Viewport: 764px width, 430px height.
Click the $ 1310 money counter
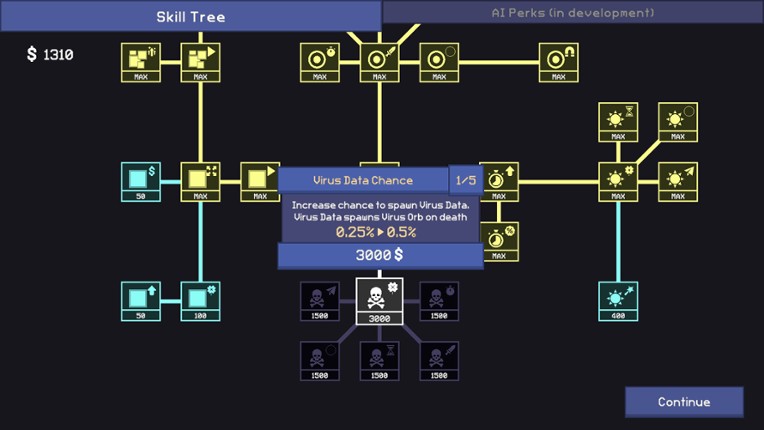pyautogui.click(x=50, y=55)
